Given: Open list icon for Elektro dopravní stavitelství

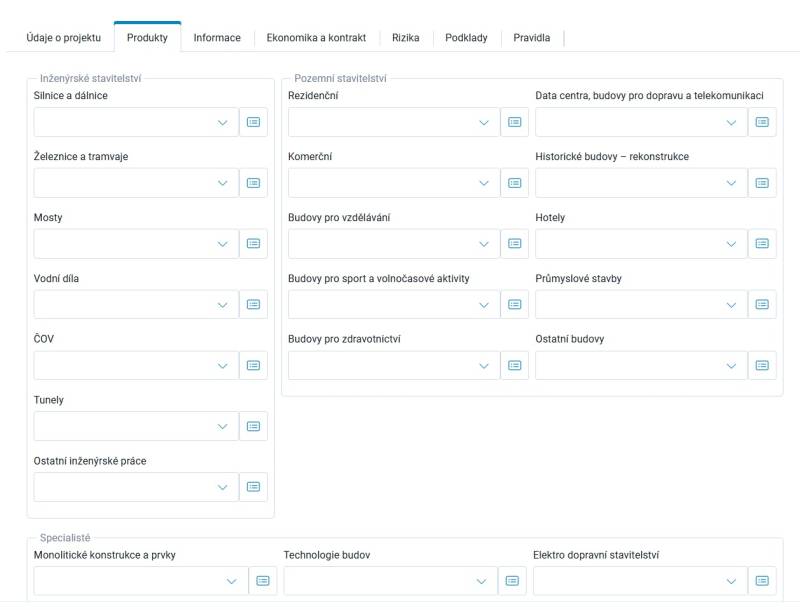Looking at the screenshot, I should 762,581.
